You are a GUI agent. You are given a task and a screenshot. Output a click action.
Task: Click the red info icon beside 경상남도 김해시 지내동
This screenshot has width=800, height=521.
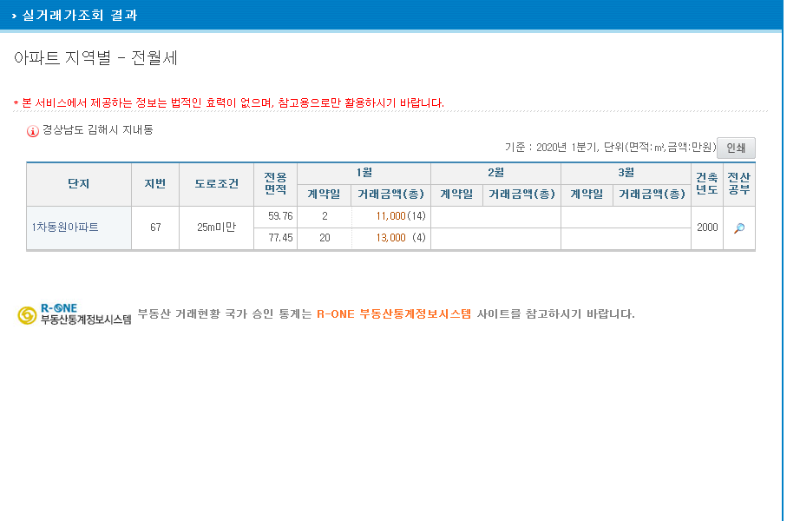33,131
